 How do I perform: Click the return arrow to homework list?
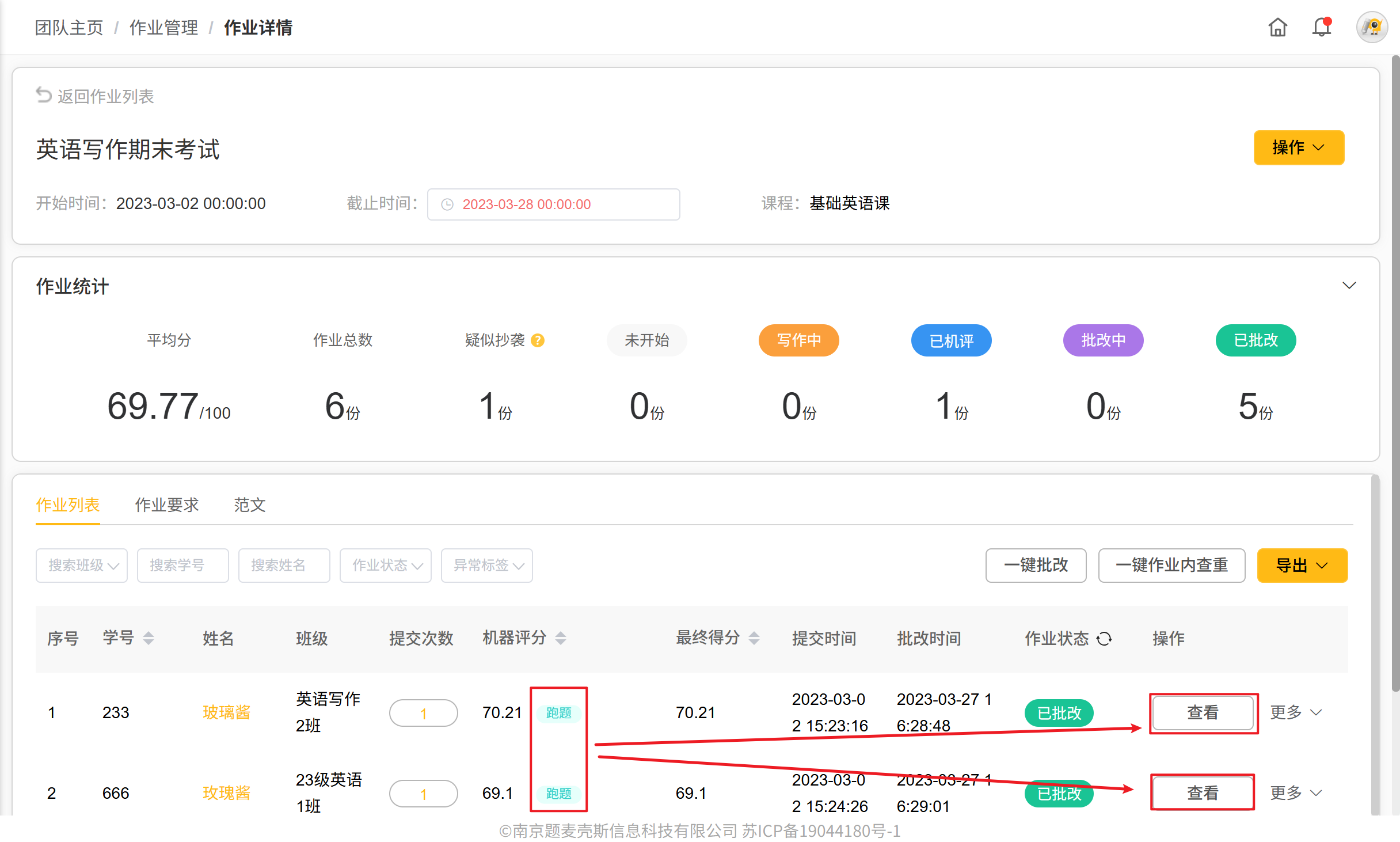tap(44, 95)
